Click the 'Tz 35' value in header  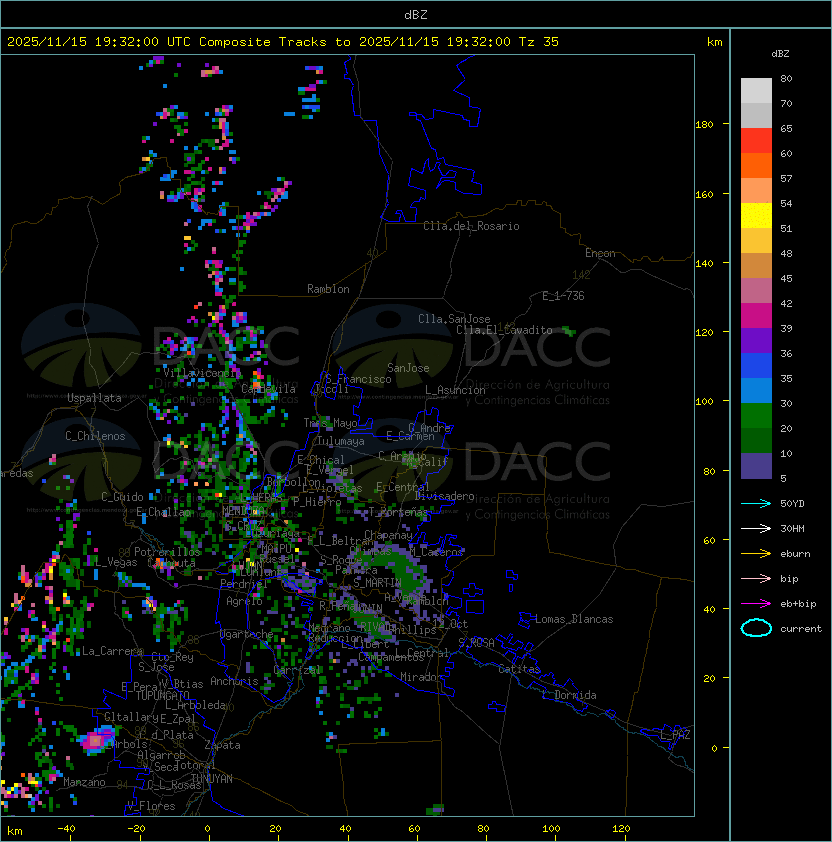point(539,42)
